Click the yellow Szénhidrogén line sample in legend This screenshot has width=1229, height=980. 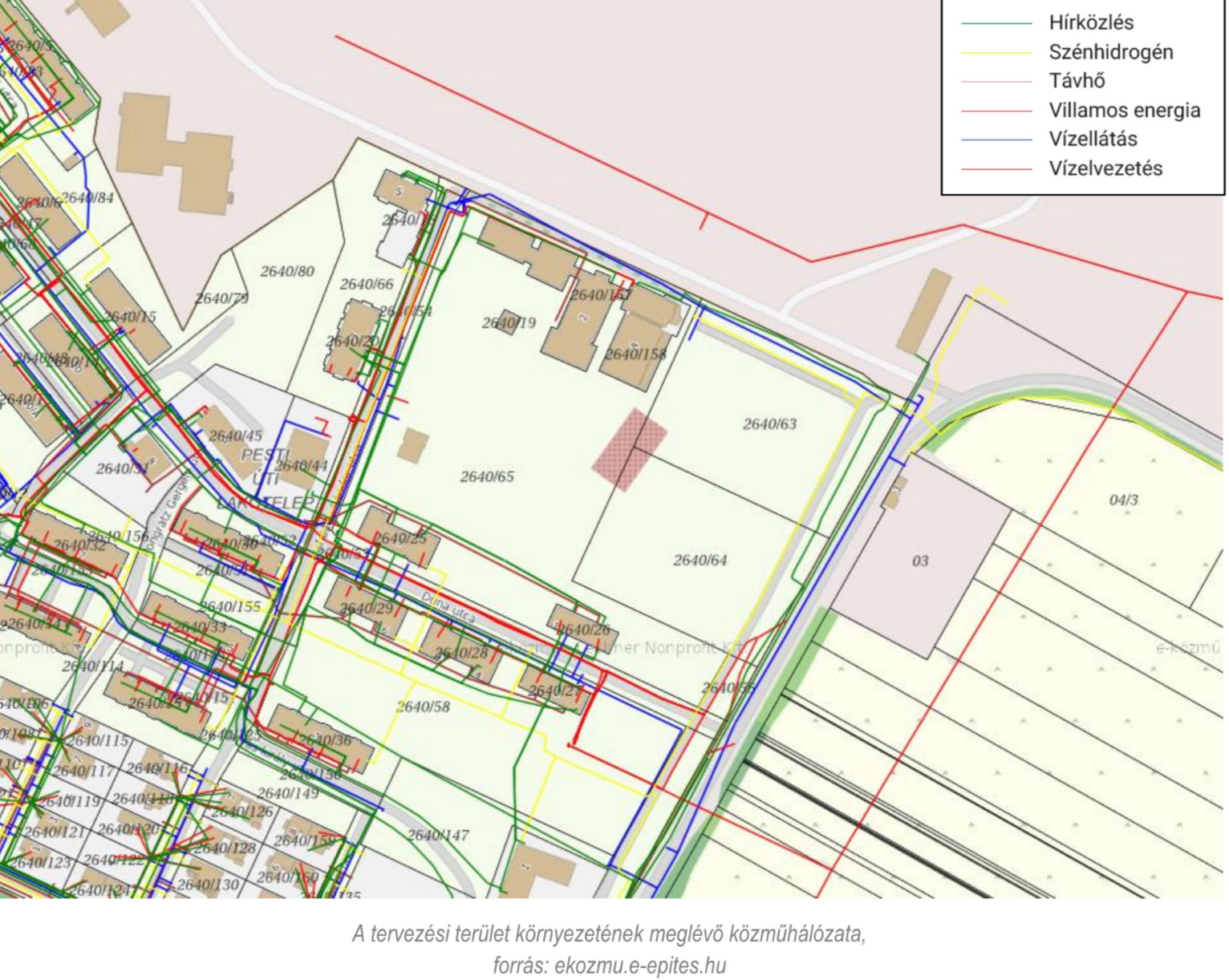tap(996, 53)
